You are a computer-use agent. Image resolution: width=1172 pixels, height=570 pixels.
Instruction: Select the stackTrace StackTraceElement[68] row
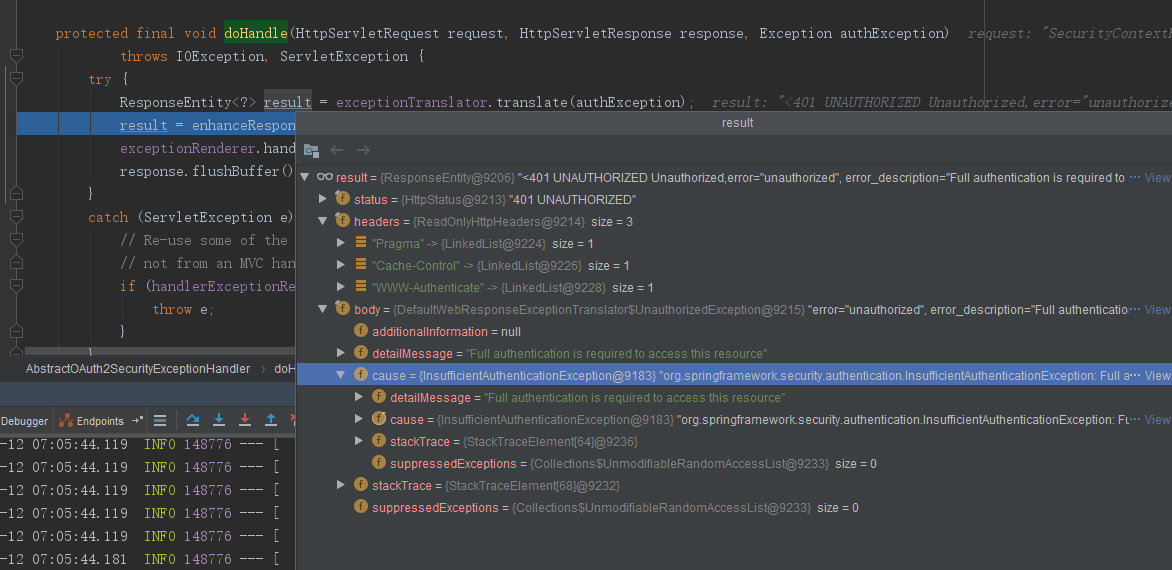pos(495,485)
